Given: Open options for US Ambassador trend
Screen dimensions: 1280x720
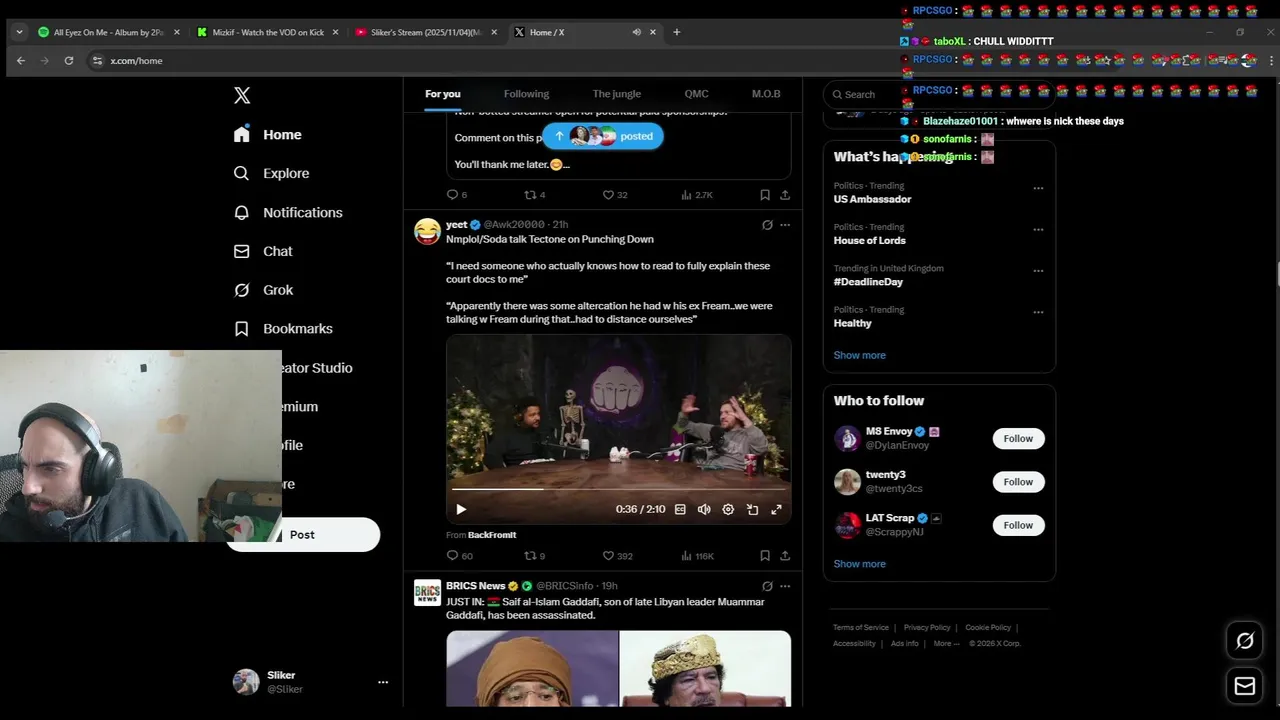Looking at the screenshot, I should click(1038, 188).
